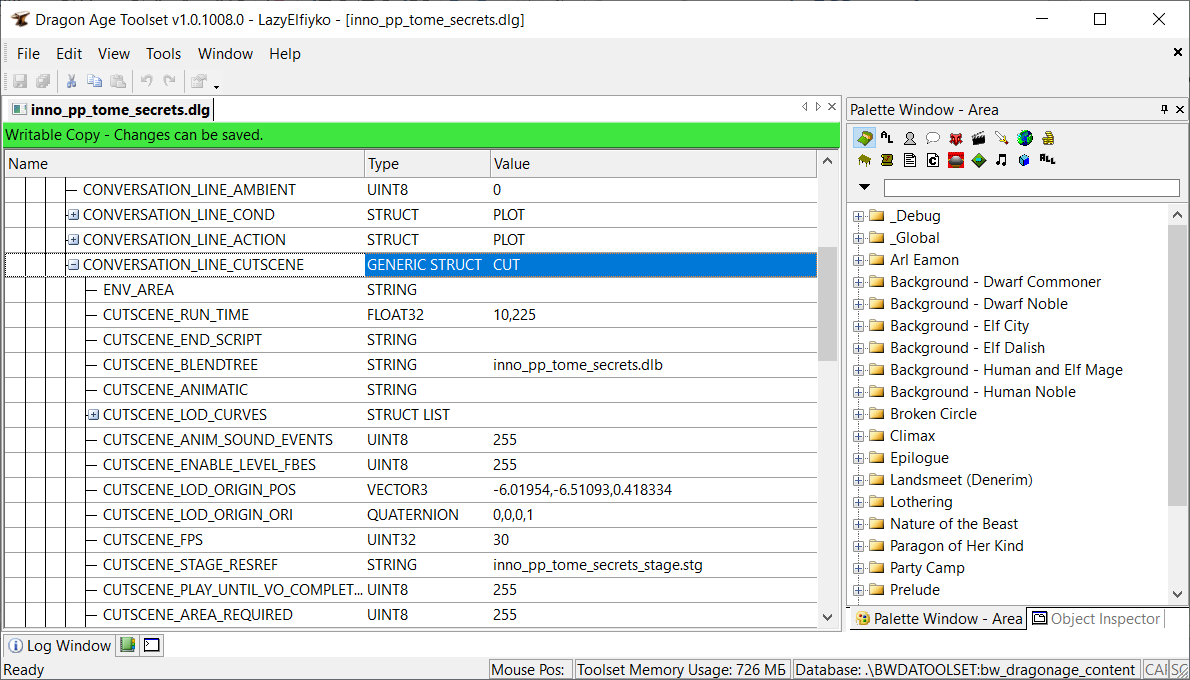Click the palette search input field

coord(1030,188)
